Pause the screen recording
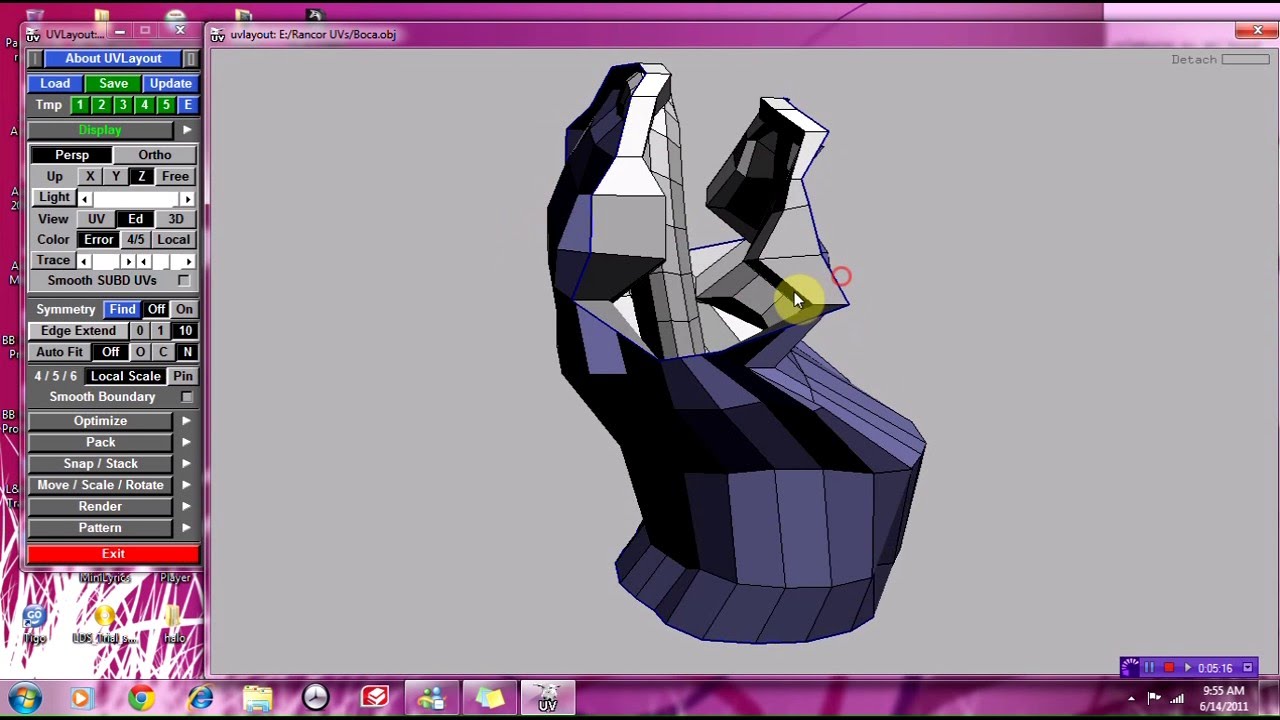 [1149, 668]
